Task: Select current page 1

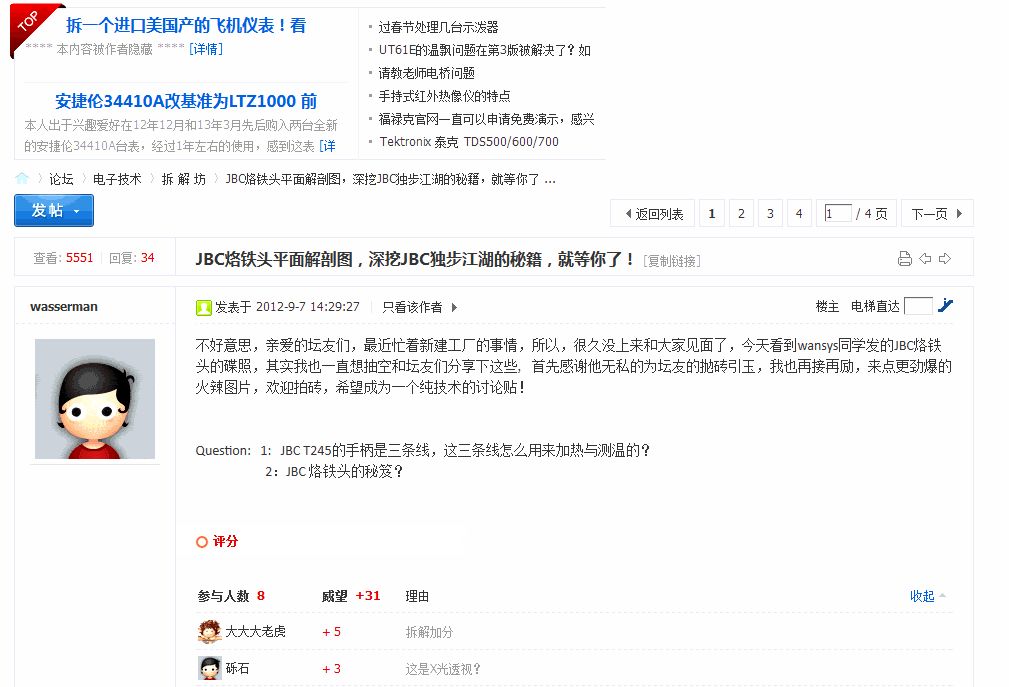Action: pyautogui.click(x=712, y=214)
